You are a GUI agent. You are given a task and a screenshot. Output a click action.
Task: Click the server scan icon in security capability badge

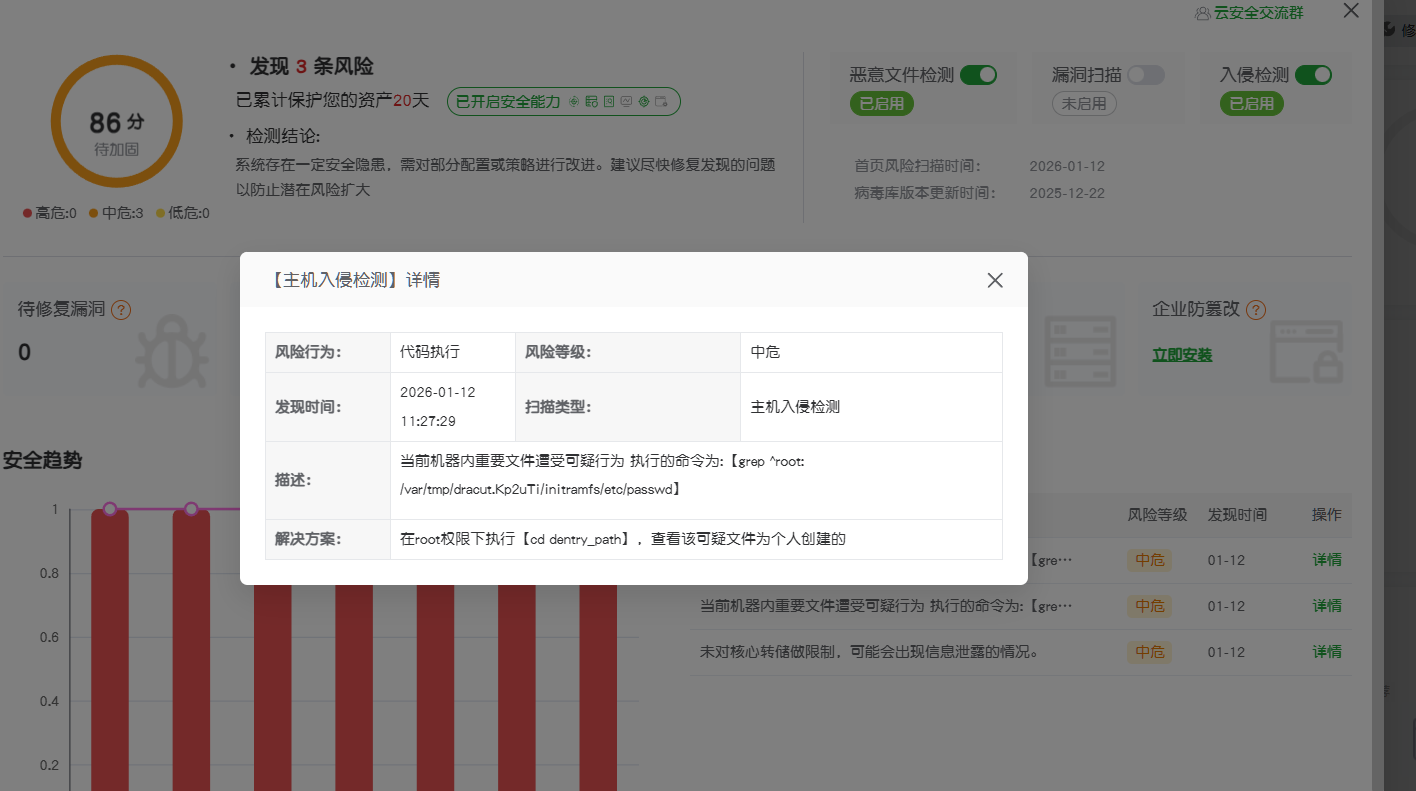point(592,101)
